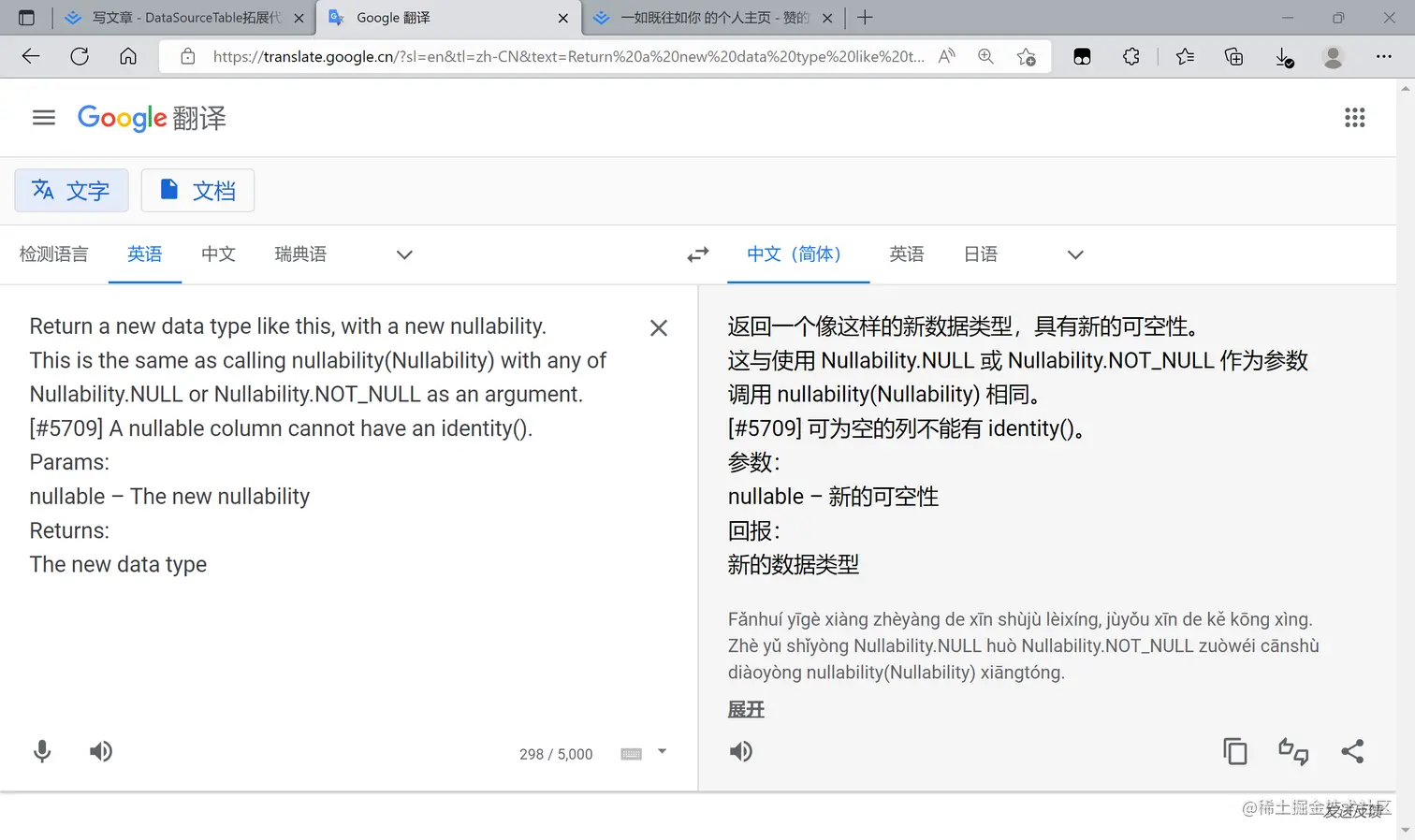Close the 一如既往如你 profile tab
This screenshot has width=1415, height=840.
point(827,18)
